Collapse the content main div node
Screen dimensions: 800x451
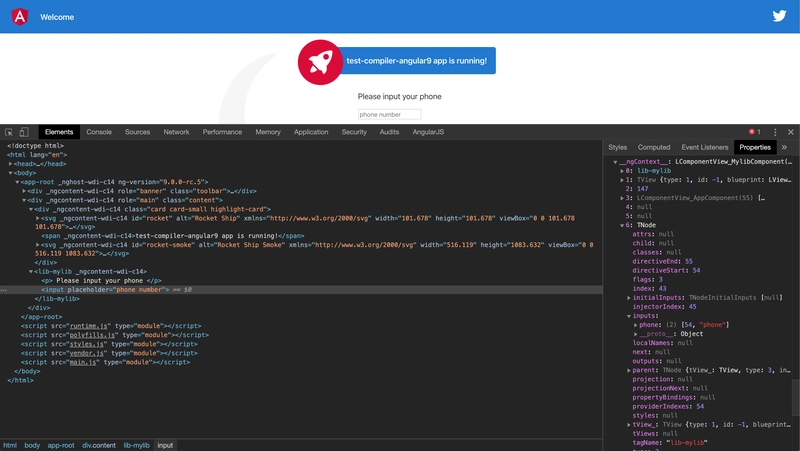point(23,200)
